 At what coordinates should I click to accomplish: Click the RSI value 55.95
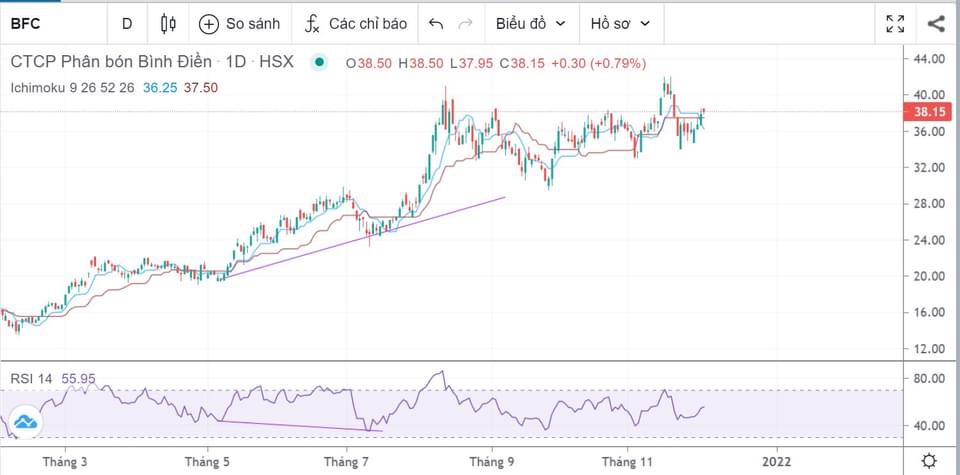(x=78, y=379)
